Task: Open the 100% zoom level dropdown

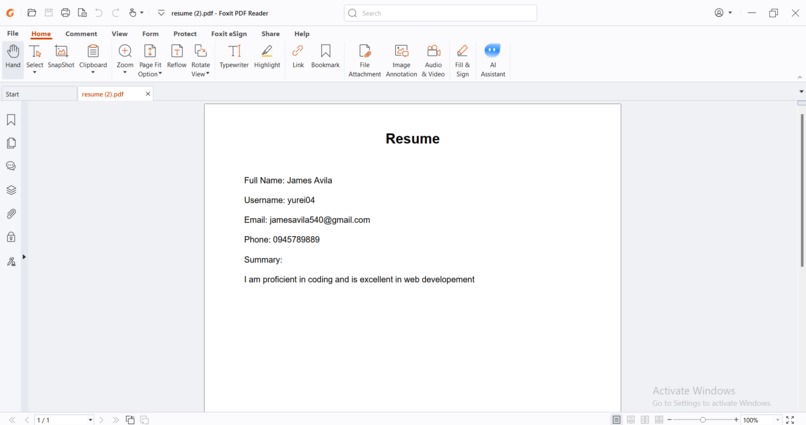Action: (777, 420)
